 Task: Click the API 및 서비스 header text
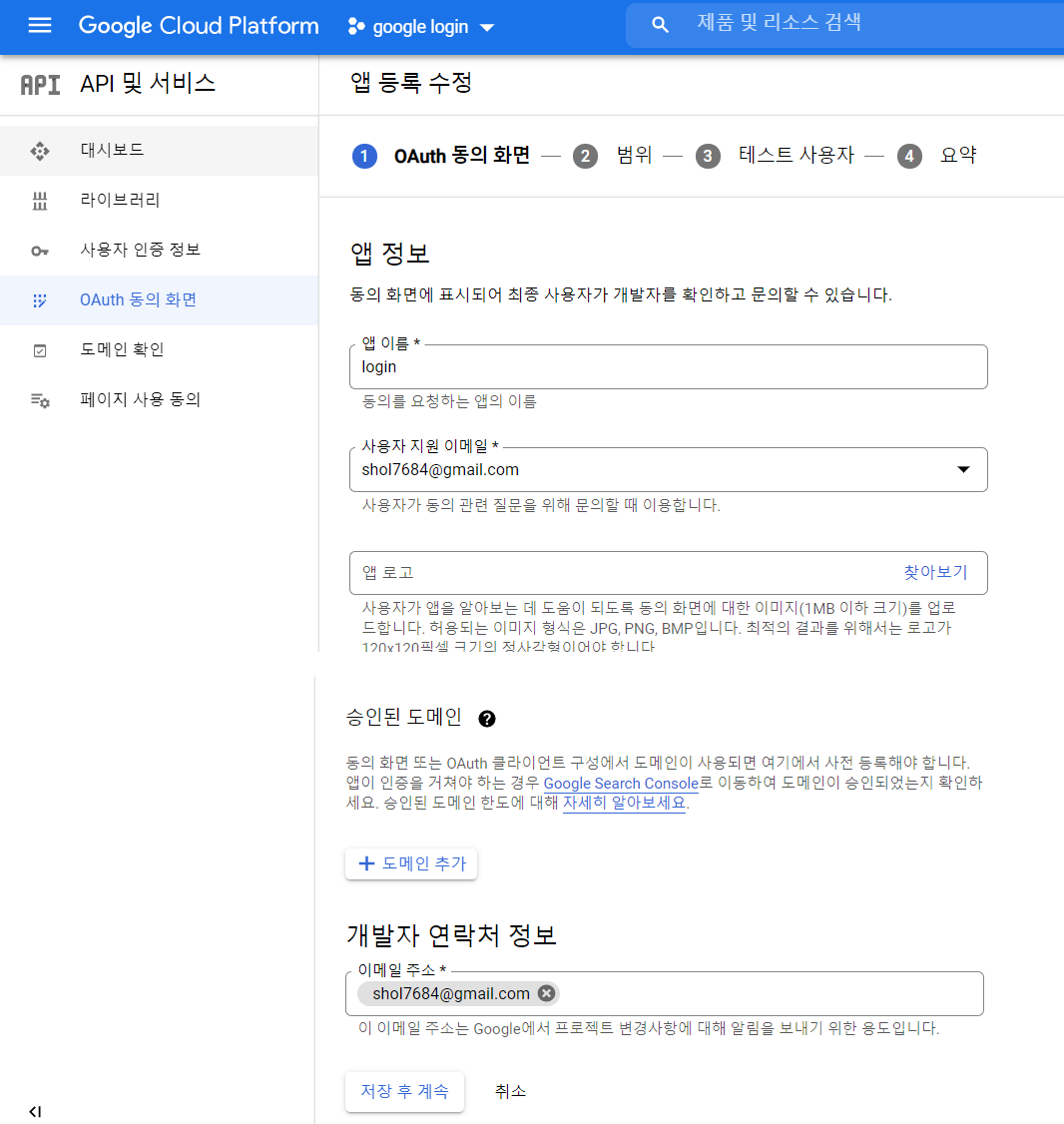point(148,83)
